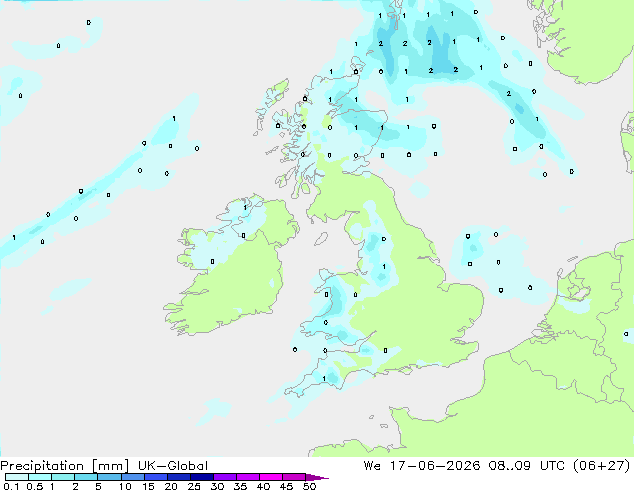Click the legend tick label "25"
Screen dimensions: 634x490
(x=194, y=486)
